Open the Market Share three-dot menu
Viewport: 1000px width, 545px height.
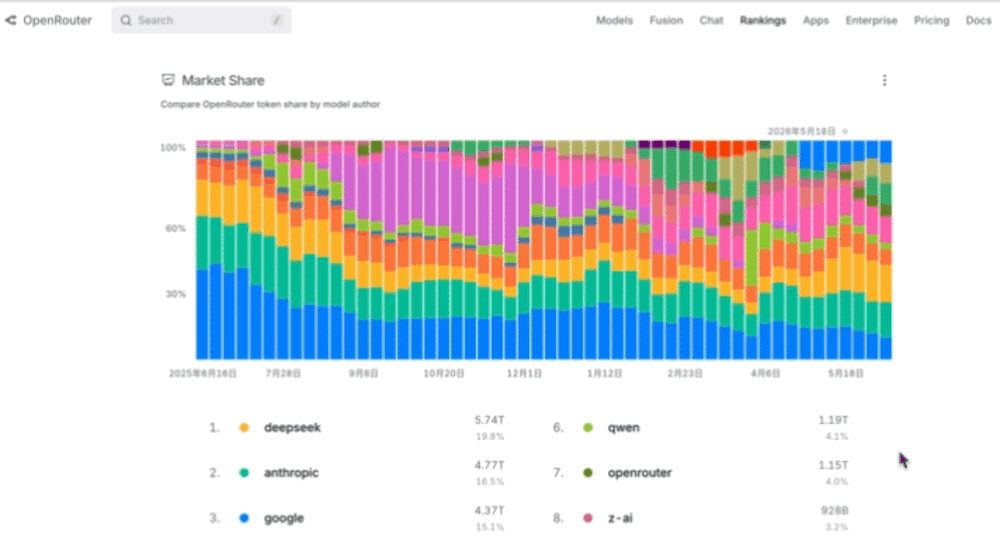click(884, 80)
